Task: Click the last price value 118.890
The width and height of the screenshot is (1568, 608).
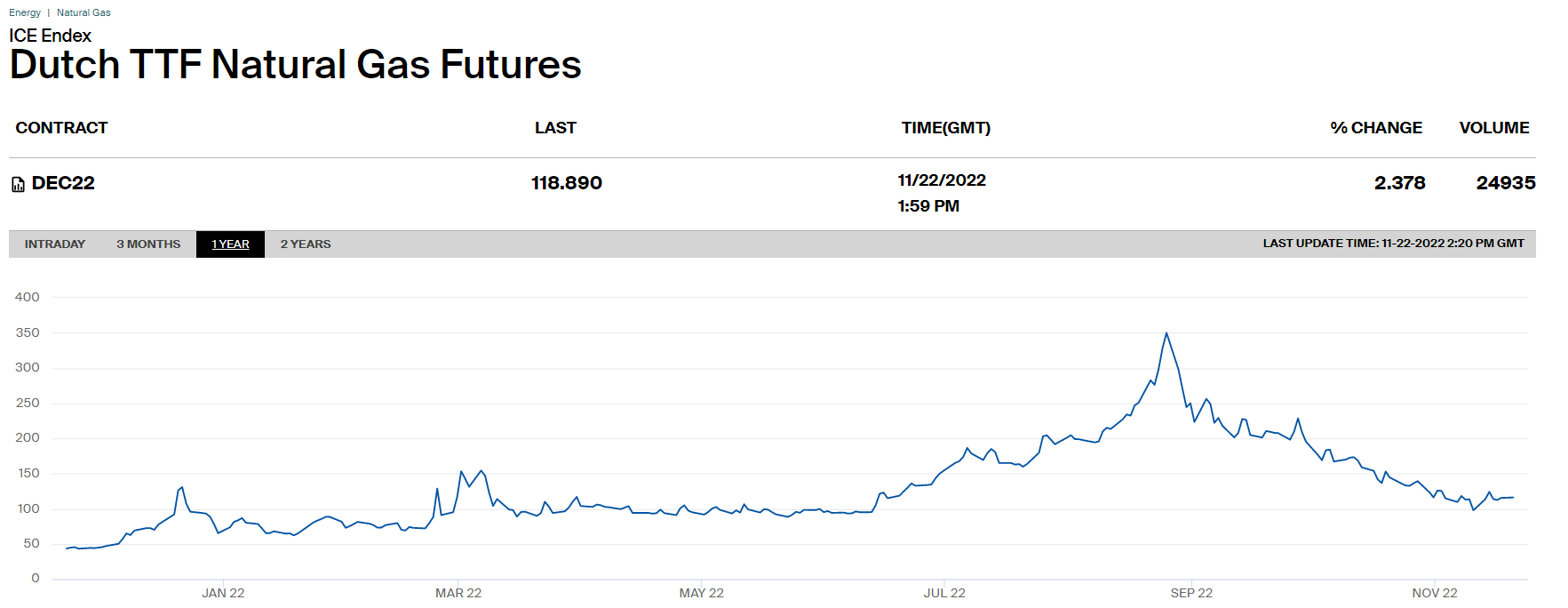Action: [567, 183]
